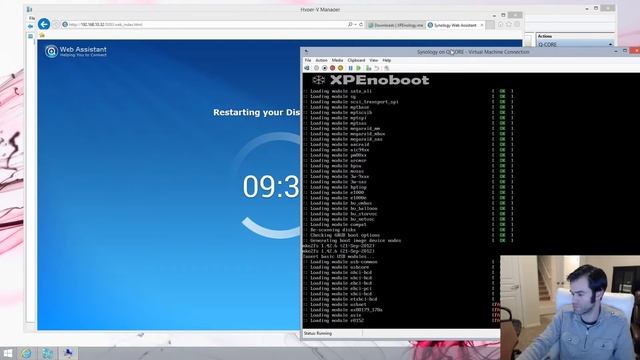Click Enhanced Session icon in VM toolbar
The image size is (640, 360).
tap(387, 68)
